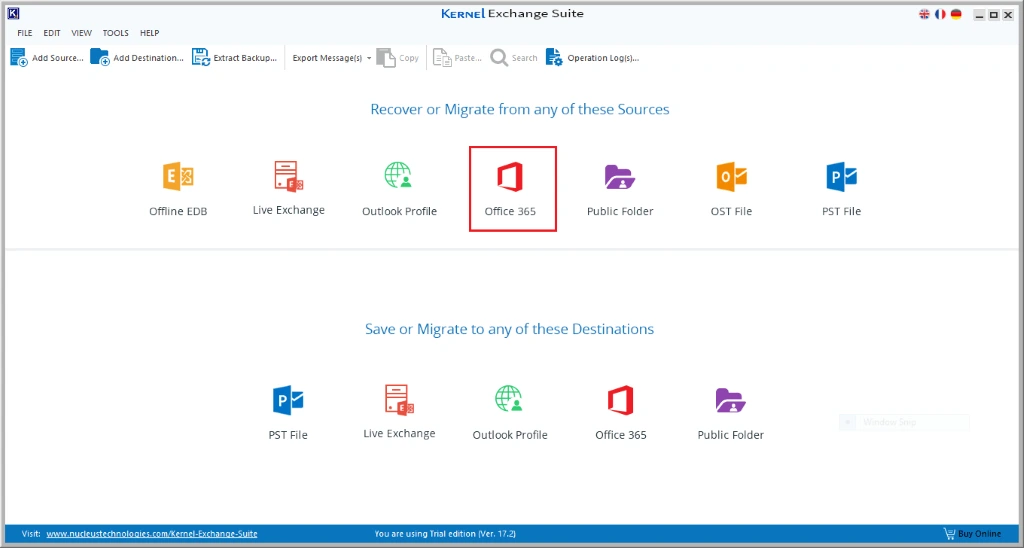The image size is (1024, 548).
Task: Pick Office 365 as source
Action: [513, 189]
